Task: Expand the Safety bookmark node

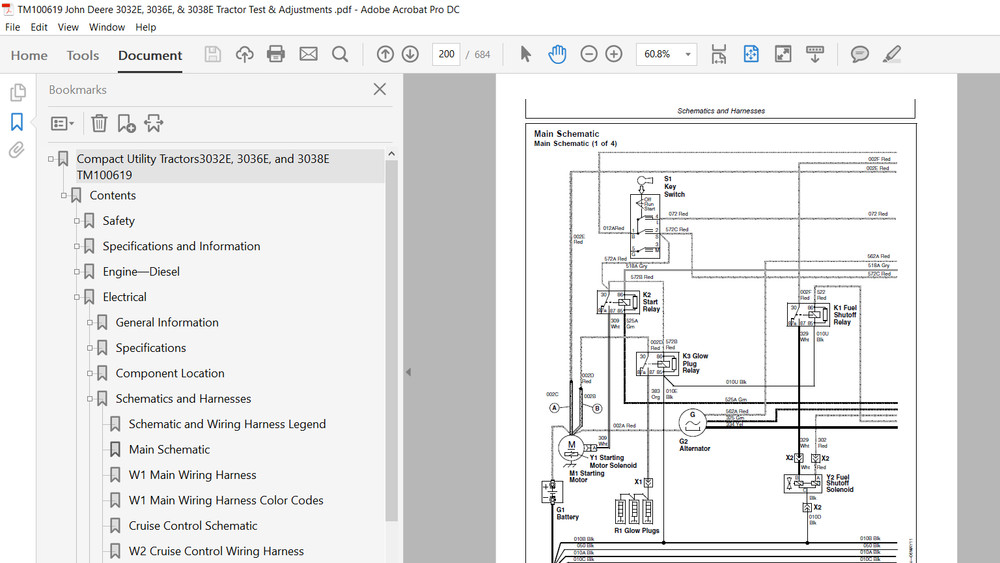Action: click(77, 221)
